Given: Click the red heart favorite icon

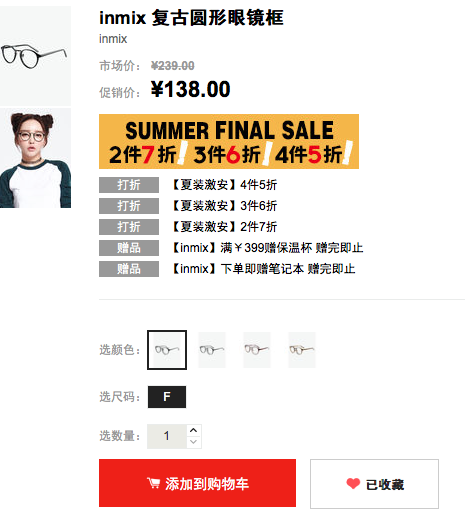Looking at the screenshot, I should pos(353,483).
